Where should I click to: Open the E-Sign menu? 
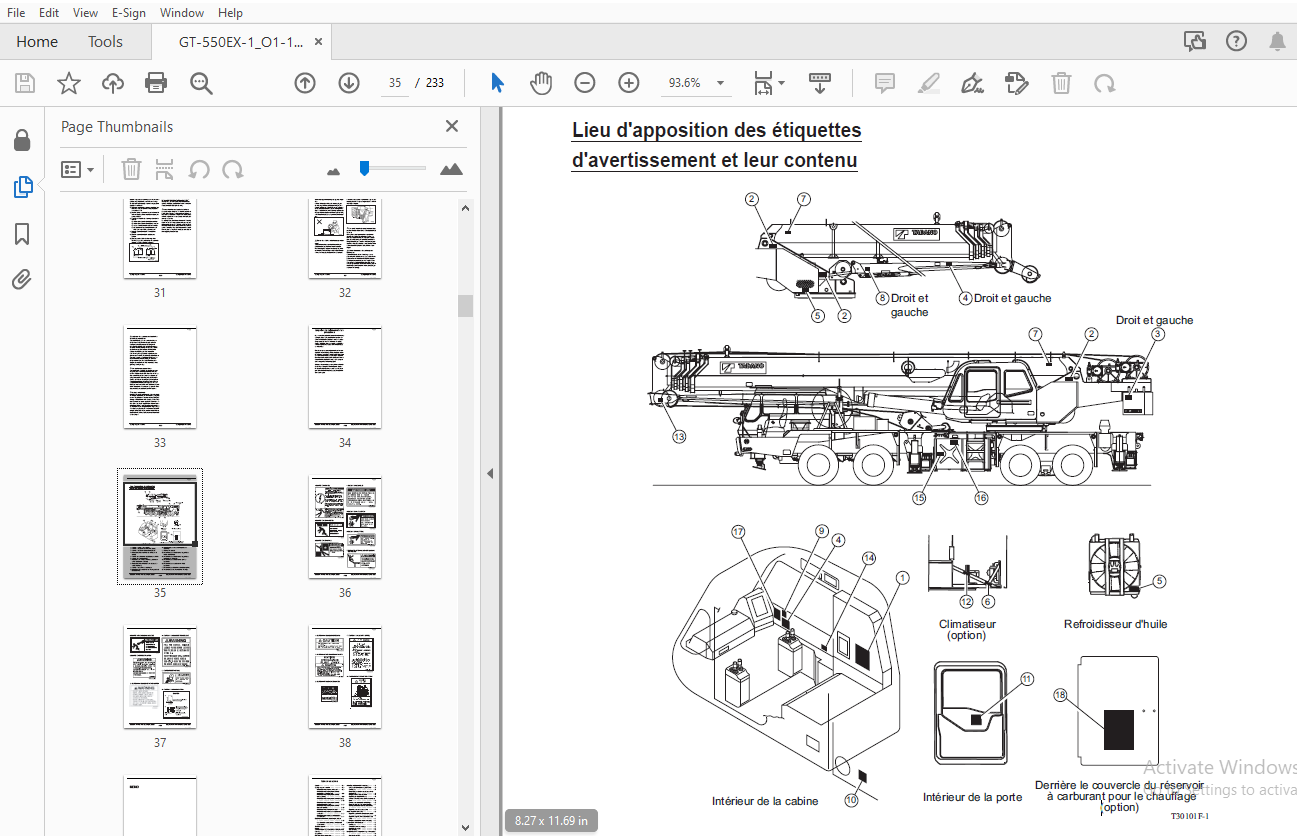[129, 12]
